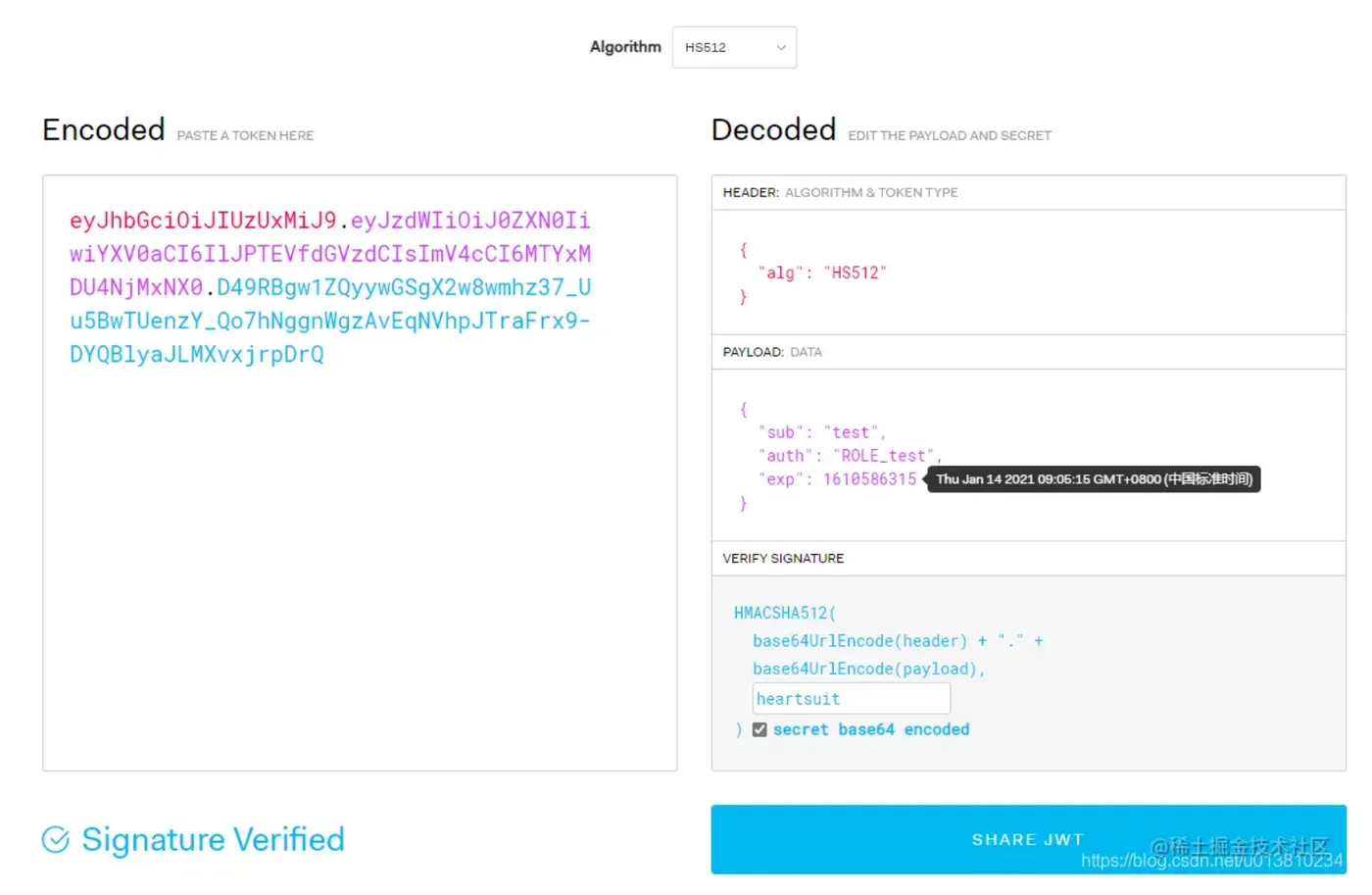Open the HS512 algorithm dropdown
1372x895 pixels.
(734, 47)
